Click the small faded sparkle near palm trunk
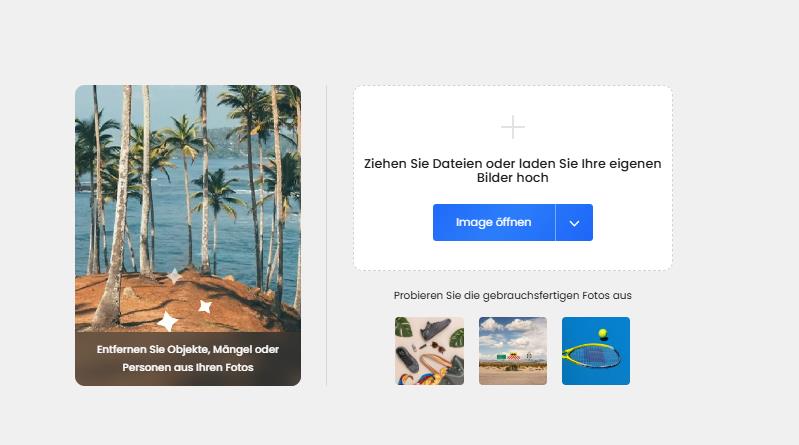Screen dimensions: 799x445 [174, 276]
